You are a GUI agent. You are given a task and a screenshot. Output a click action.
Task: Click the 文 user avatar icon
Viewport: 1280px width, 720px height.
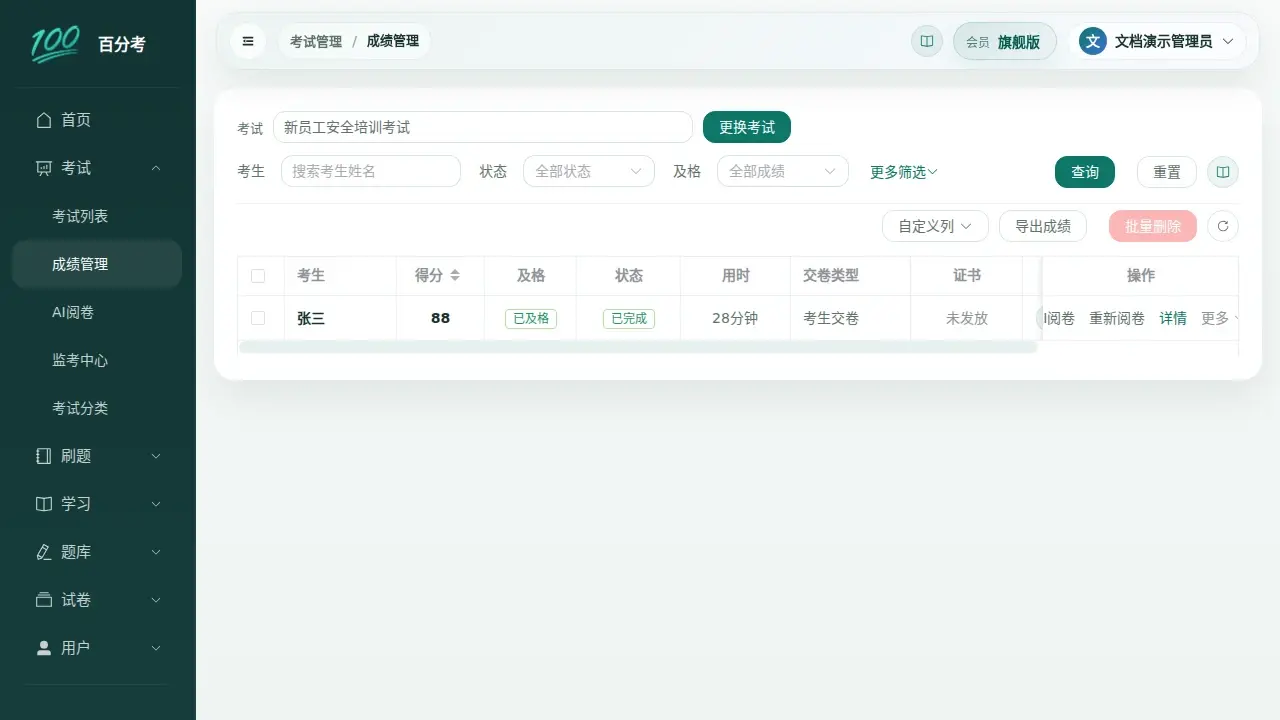click(1093, 41)
